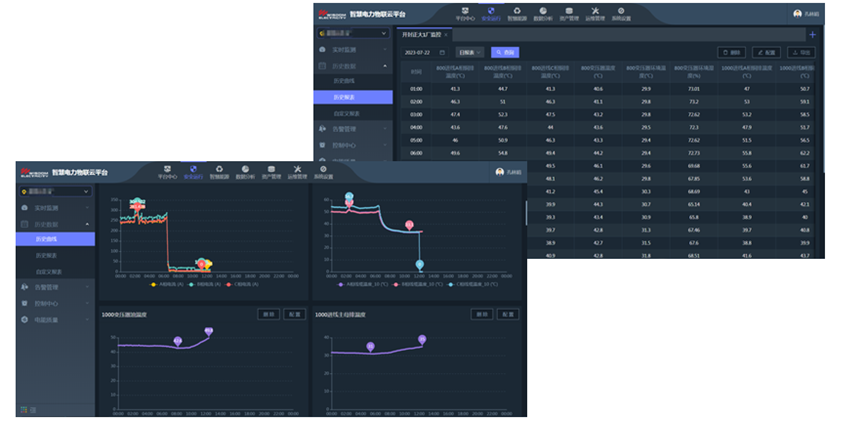Open 运维管理 wrench icon in bottom-left window
The width and height of the screenshot is (865, 421).
[x=297, y=172]
